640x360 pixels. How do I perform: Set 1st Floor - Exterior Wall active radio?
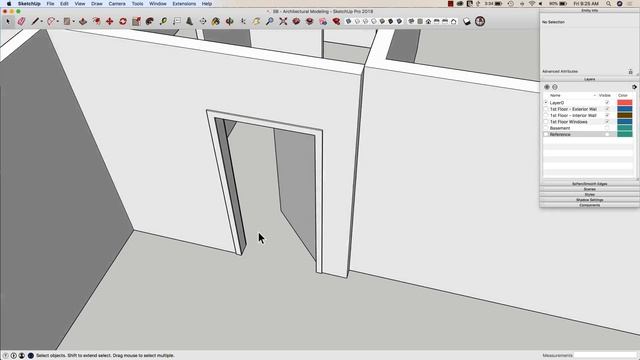click(546, 109)
